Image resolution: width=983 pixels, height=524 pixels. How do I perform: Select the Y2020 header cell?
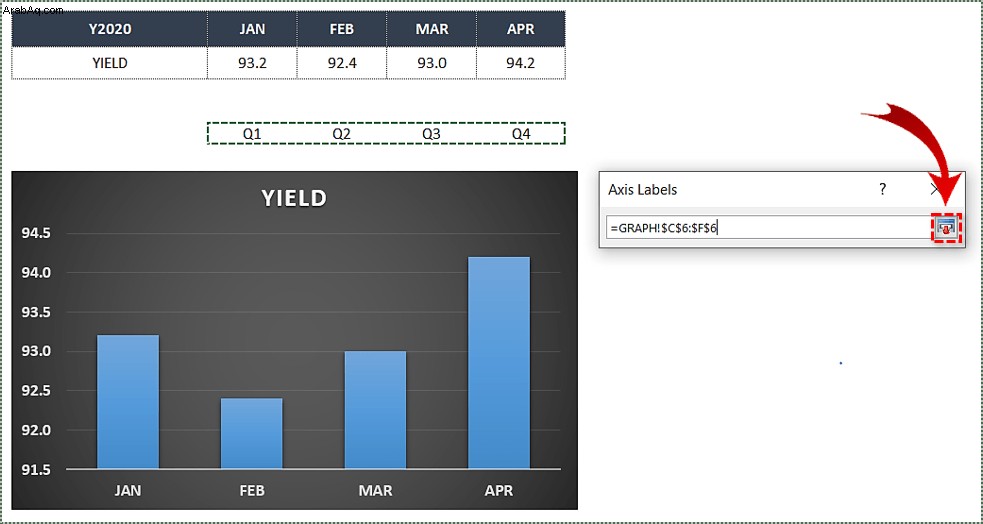(x=110, y=29)
